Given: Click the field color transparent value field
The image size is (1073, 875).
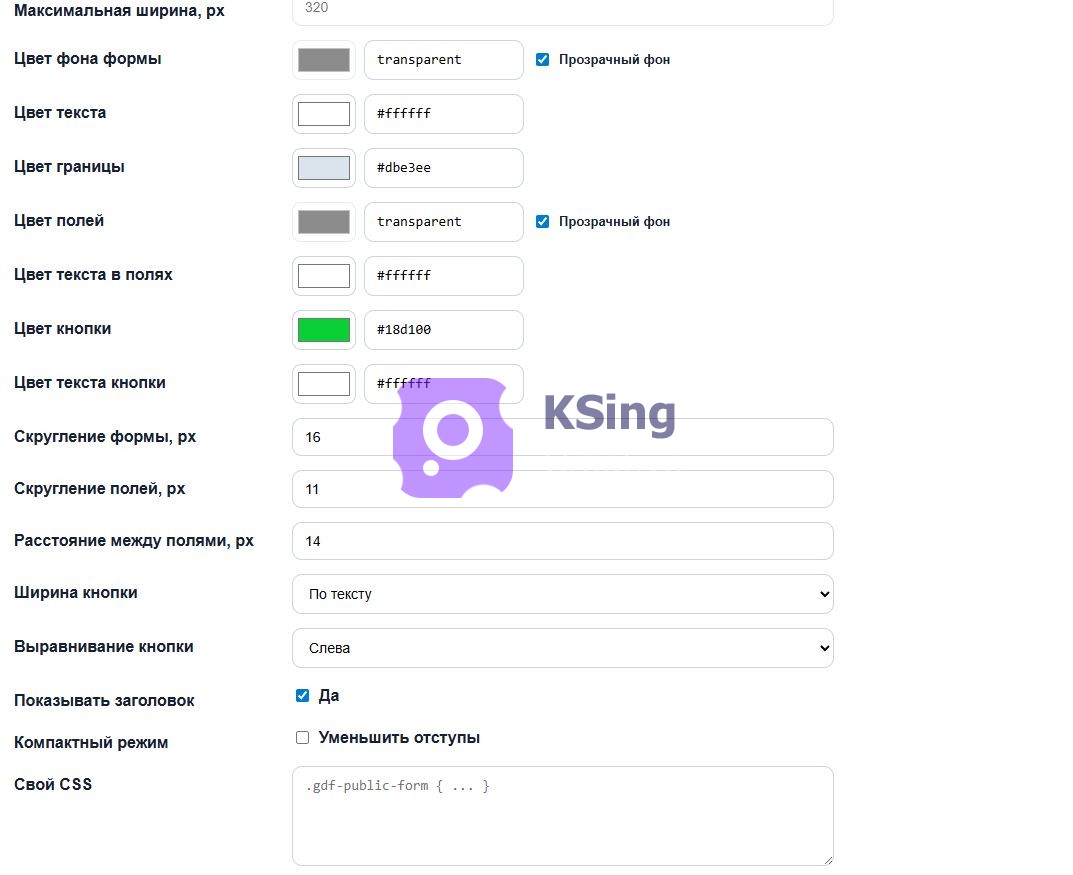Looking at the screenshot, I should 443,222.
